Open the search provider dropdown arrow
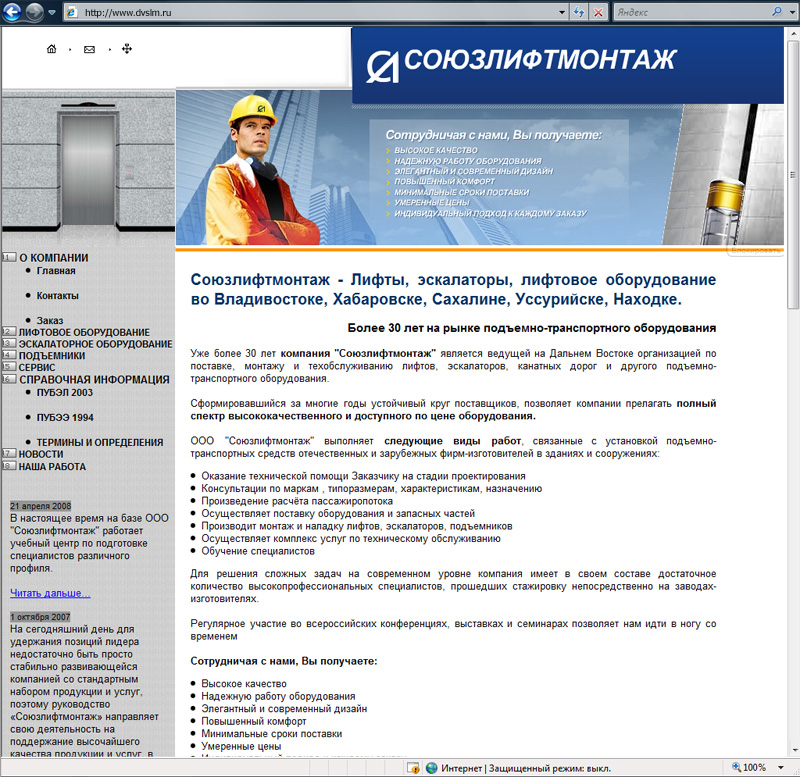This screenshot has width=800, height=777. 792,12
